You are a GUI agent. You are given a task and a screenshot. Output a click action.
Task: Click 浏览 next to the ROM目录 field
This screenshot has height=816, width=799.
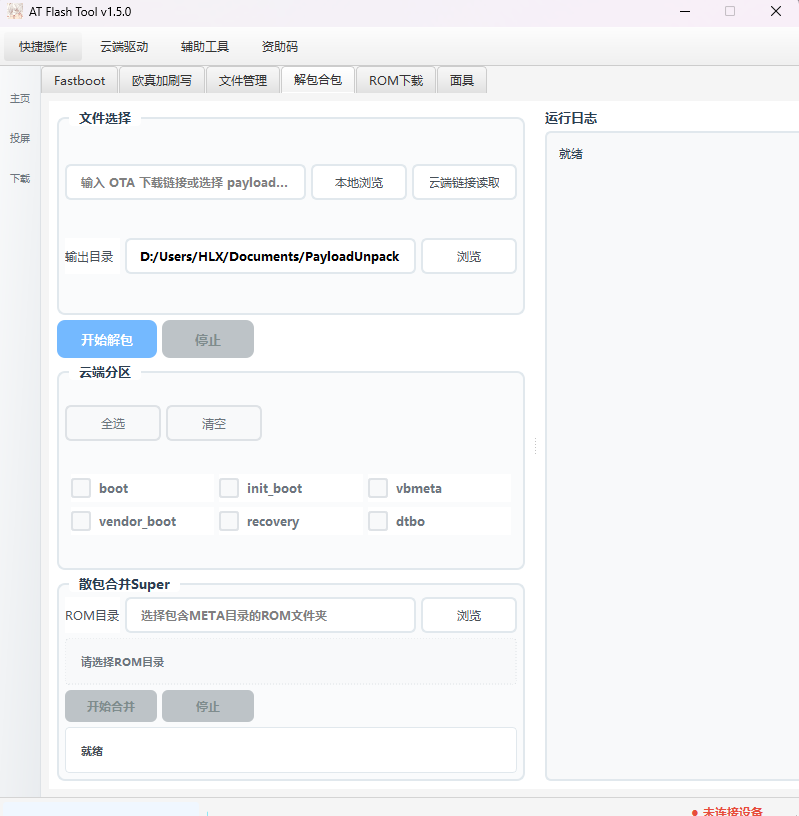469,615
